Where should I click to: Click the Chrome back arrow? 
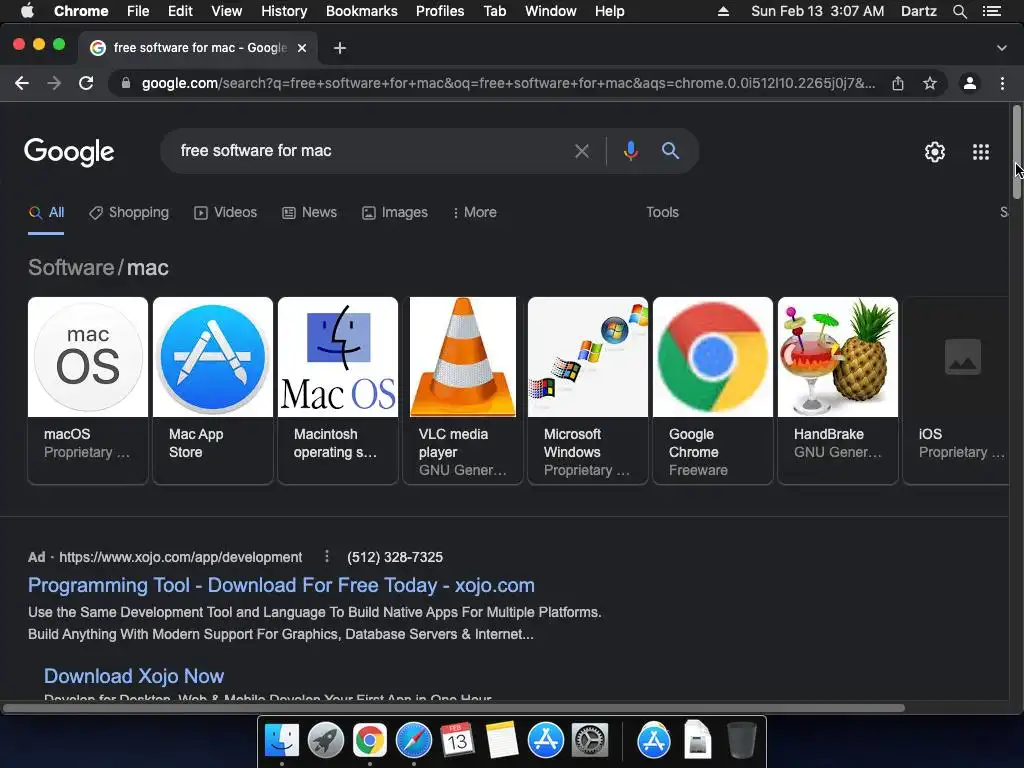22,83
